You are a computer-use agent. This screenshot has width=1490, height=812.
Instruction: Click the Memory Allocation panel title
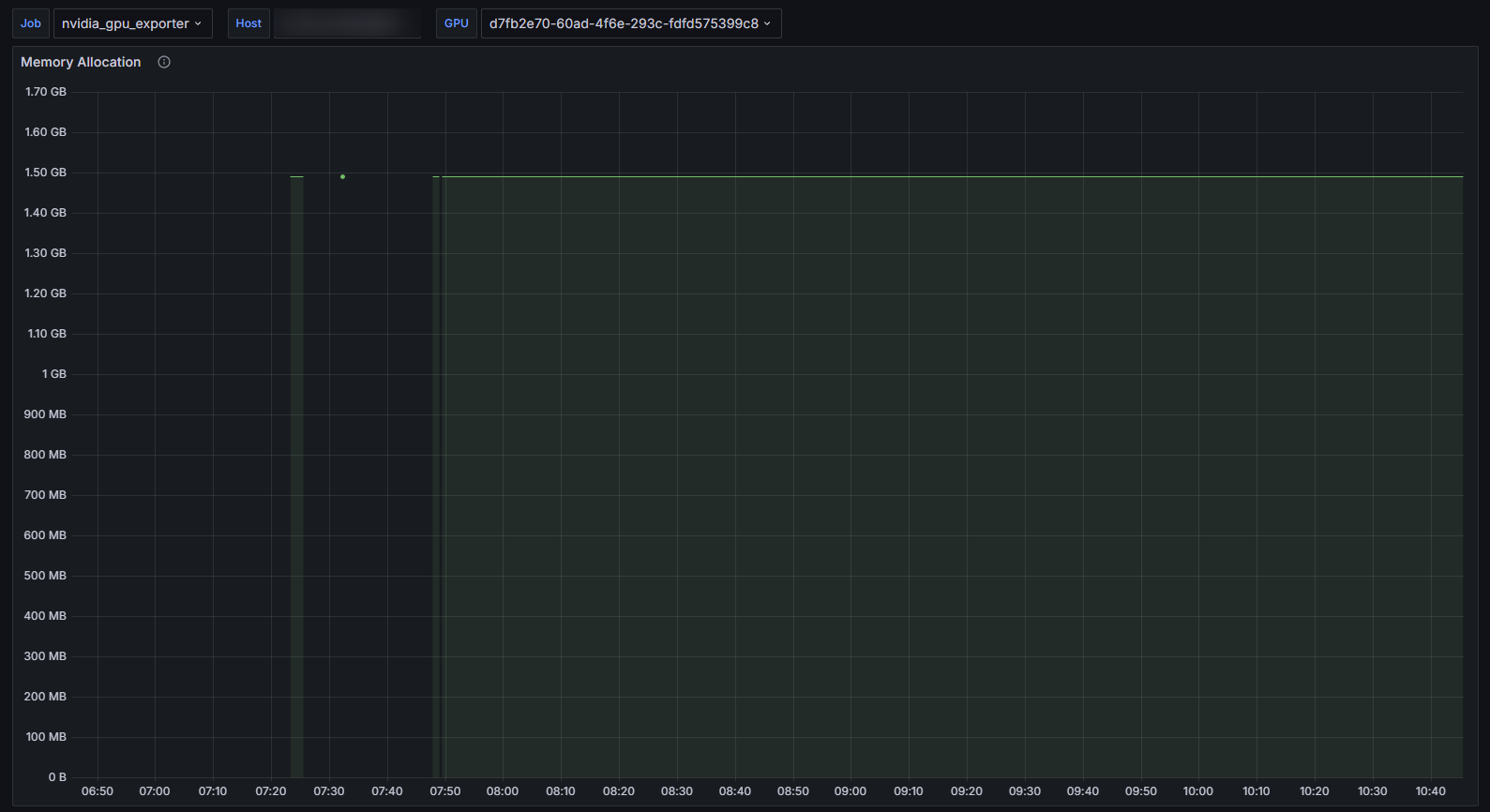(81, 62)
